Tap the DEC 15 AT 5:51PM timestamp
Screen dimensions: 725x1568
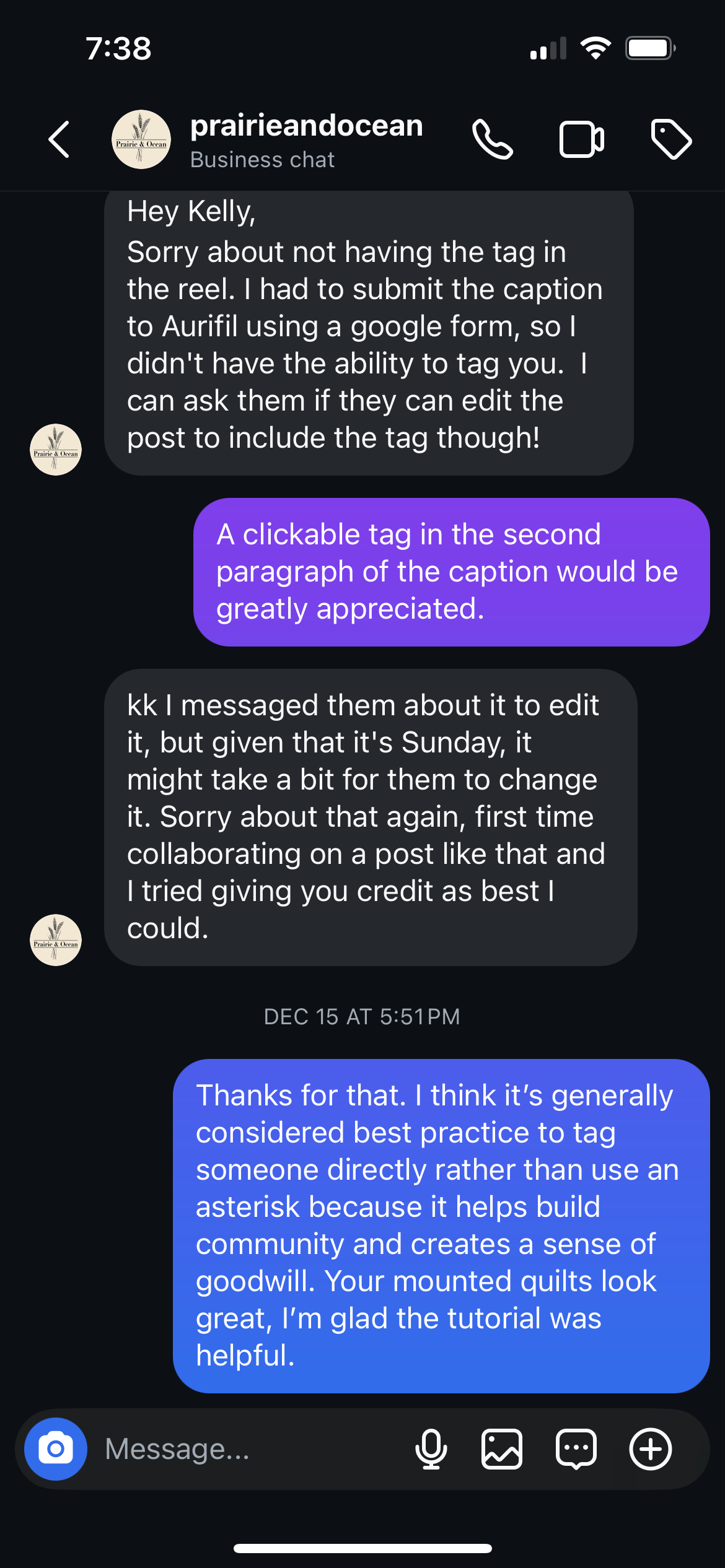(x=362, y=1017)
